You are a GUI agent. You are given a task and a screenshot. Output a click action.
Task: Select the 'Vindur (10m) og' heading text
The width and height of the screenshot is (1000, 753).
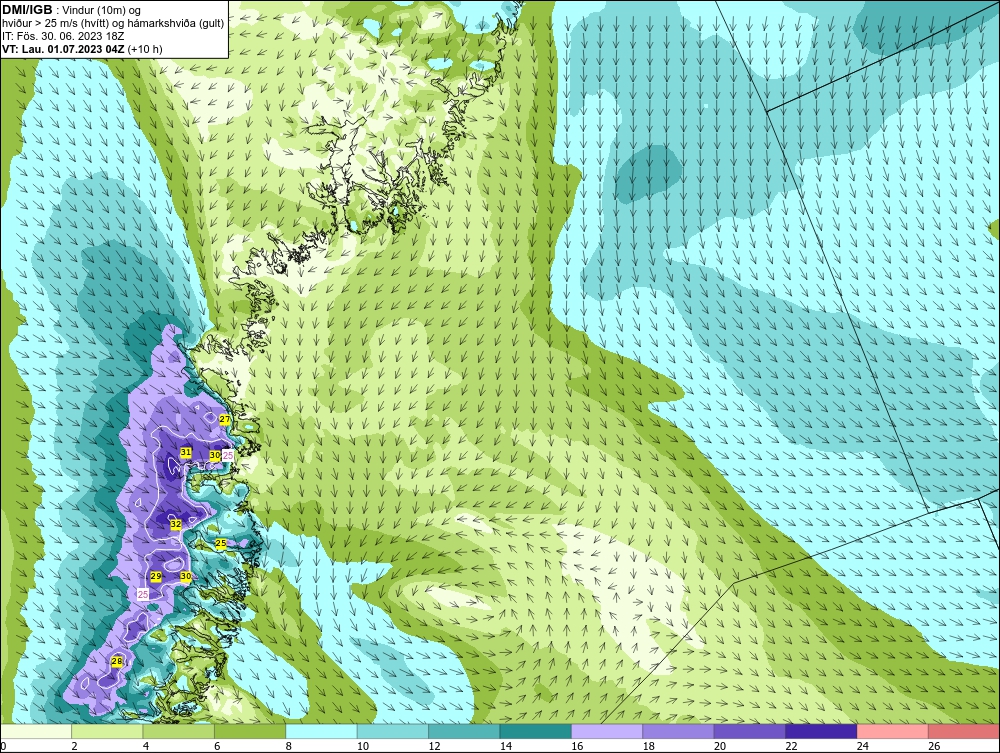103,11
